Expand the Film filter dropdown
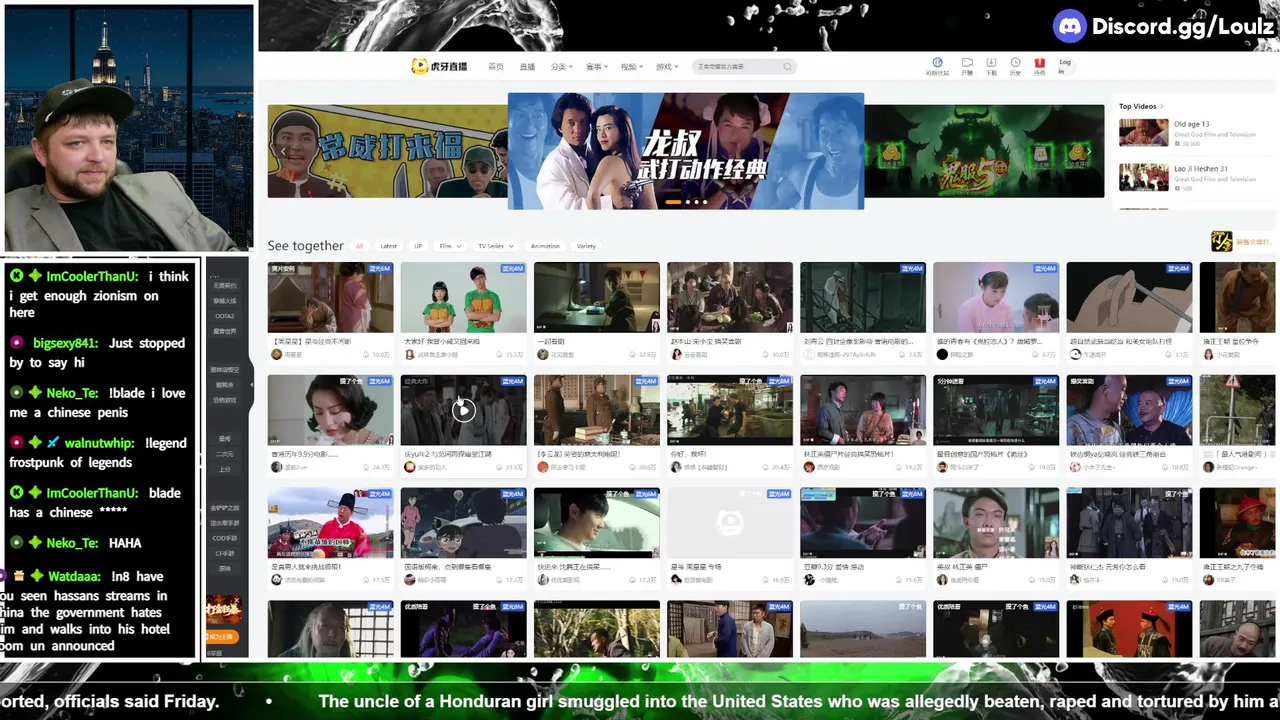The height and width of the screenshot is (720, 1280). coord(449,246)
